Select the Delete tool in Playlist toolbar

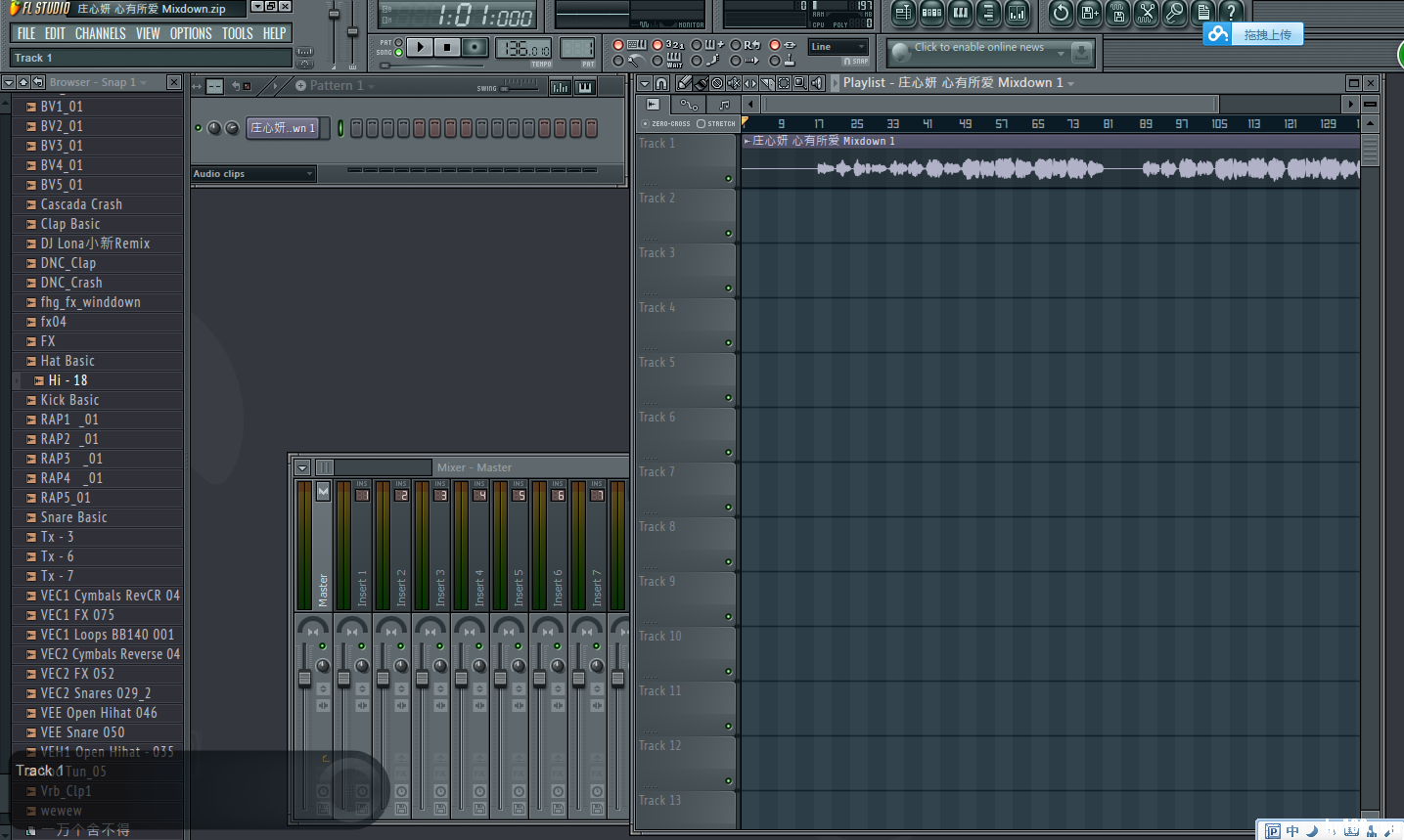(717, 83)
